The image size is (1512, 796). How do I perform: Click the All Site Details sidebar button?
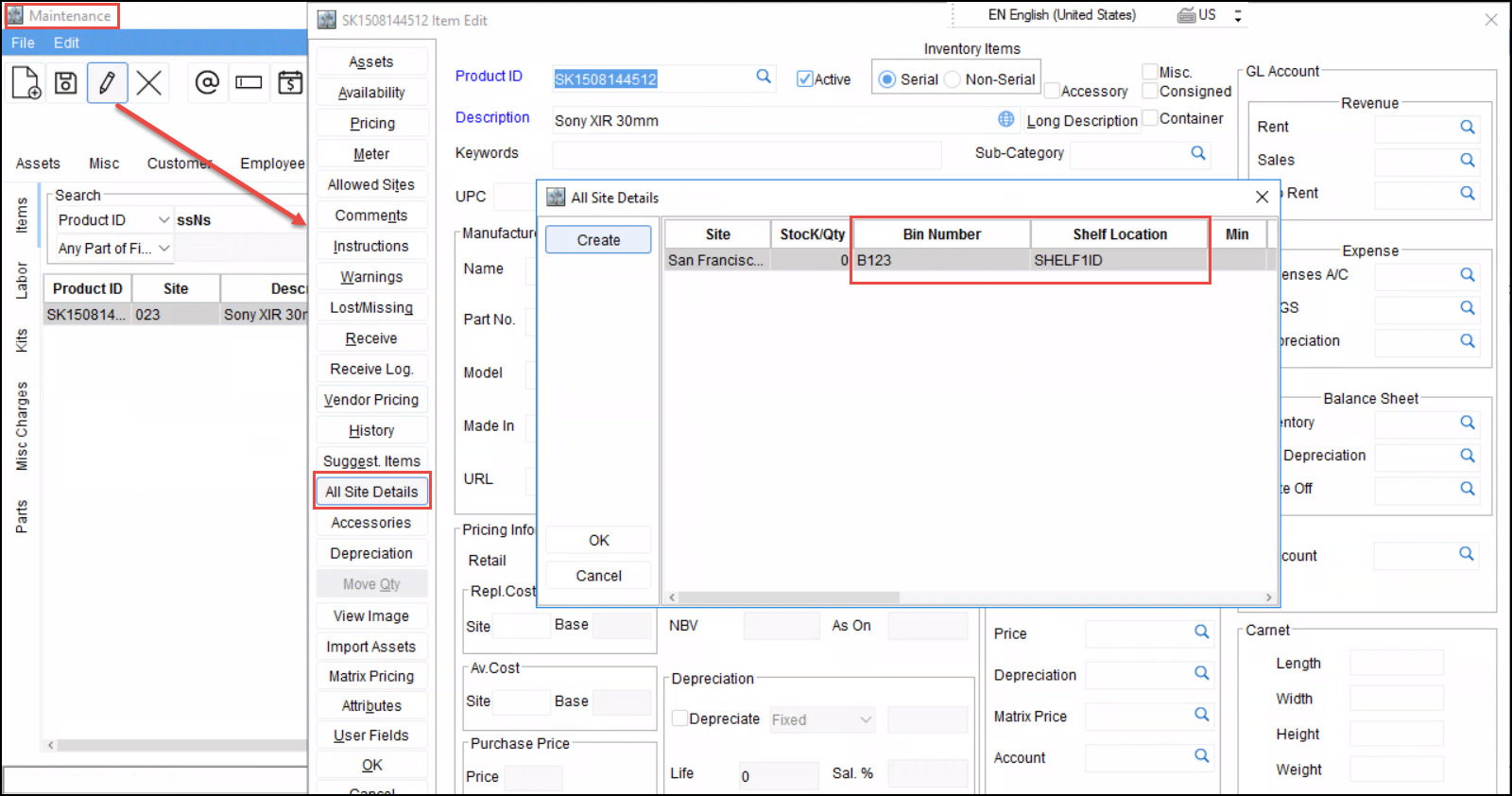[371, 492]
